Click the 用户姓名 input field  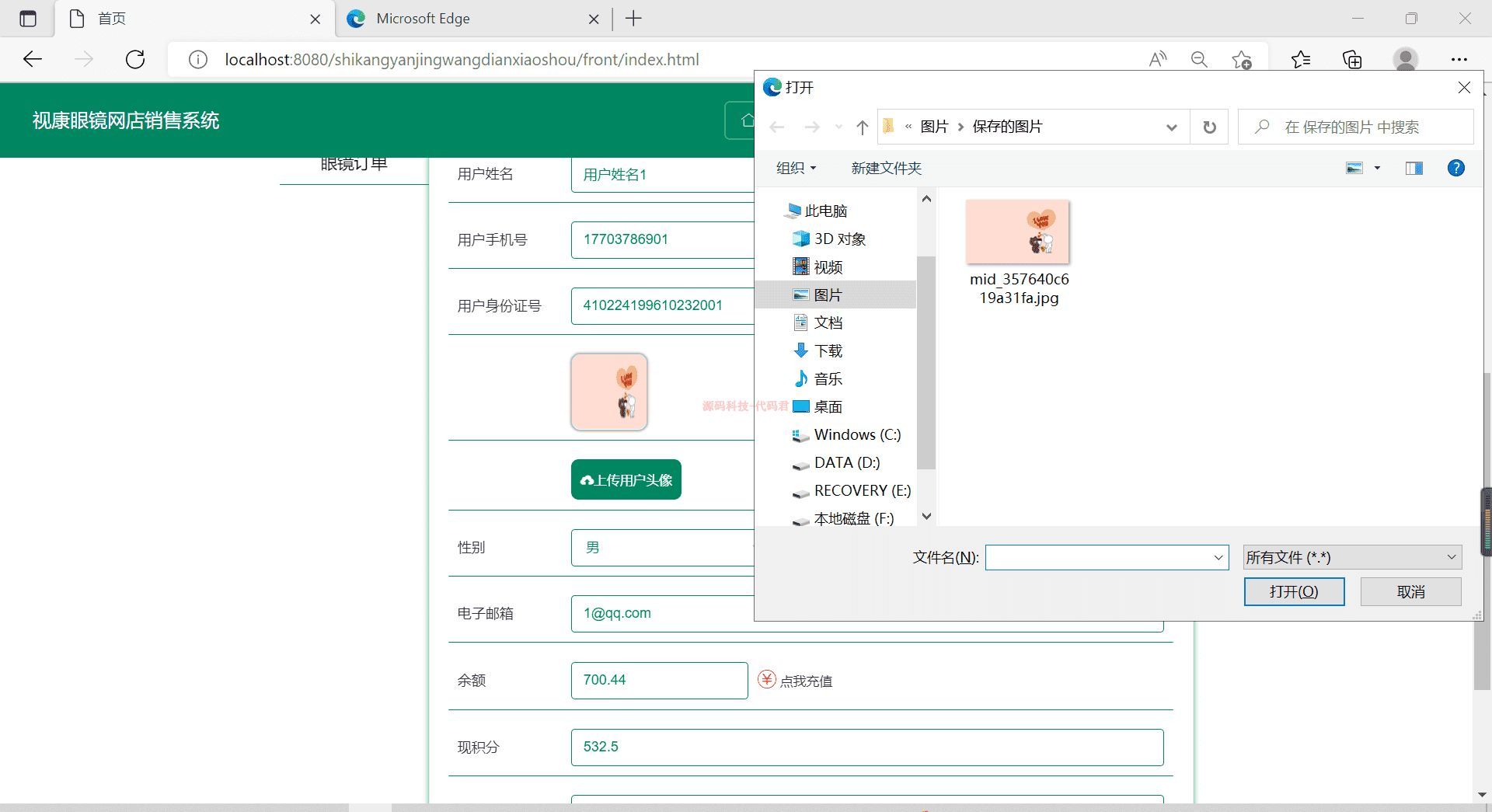[x=663, y=174]
